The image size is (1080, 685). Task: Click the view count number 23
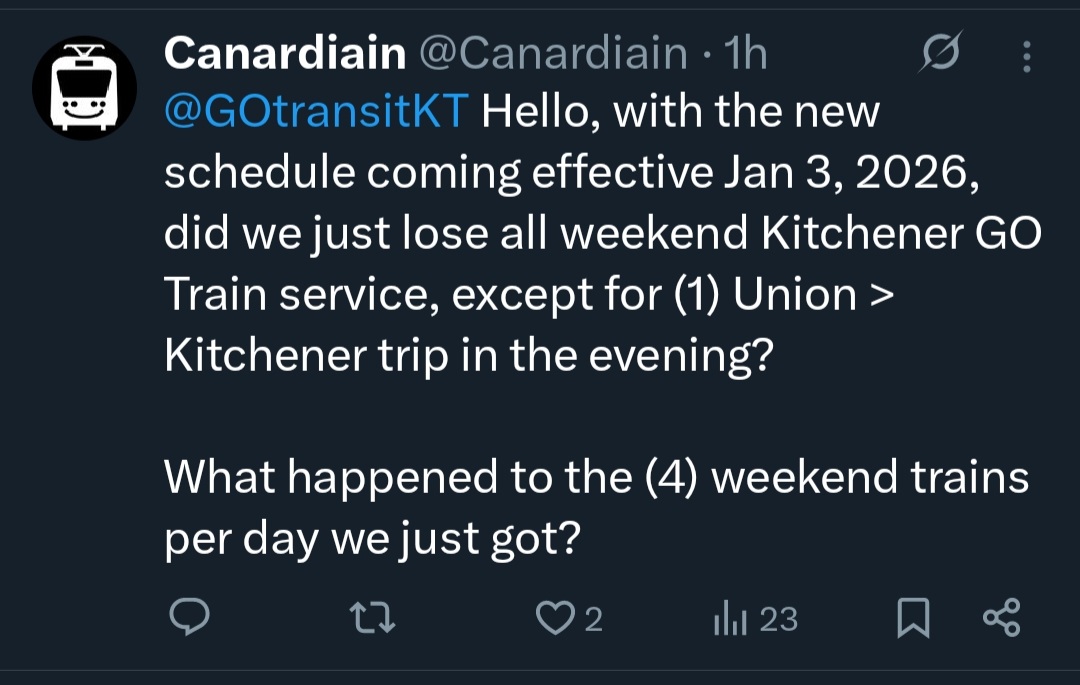[x=778, y=620]
